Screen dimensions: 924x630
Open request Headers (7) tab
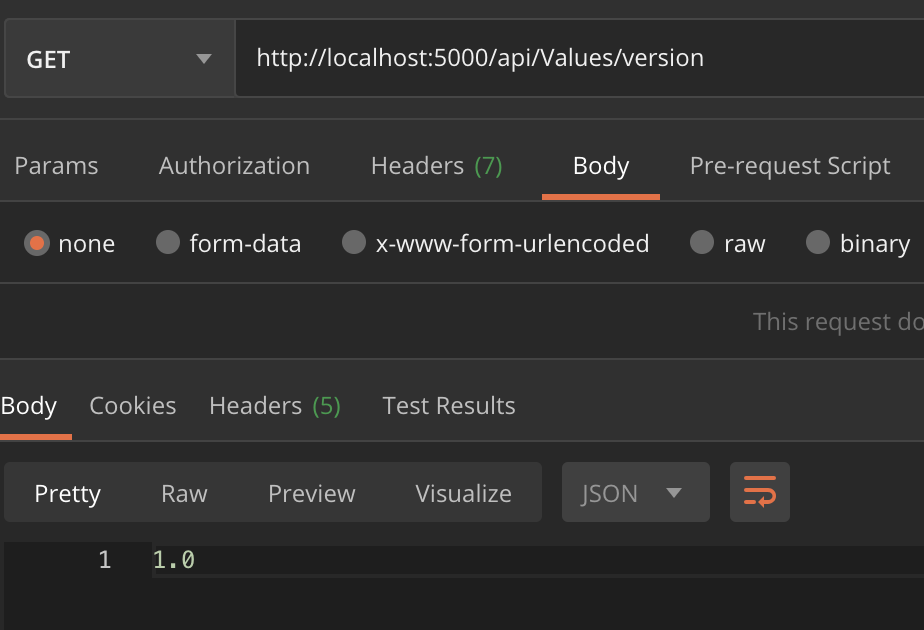[x=437, y=166]
